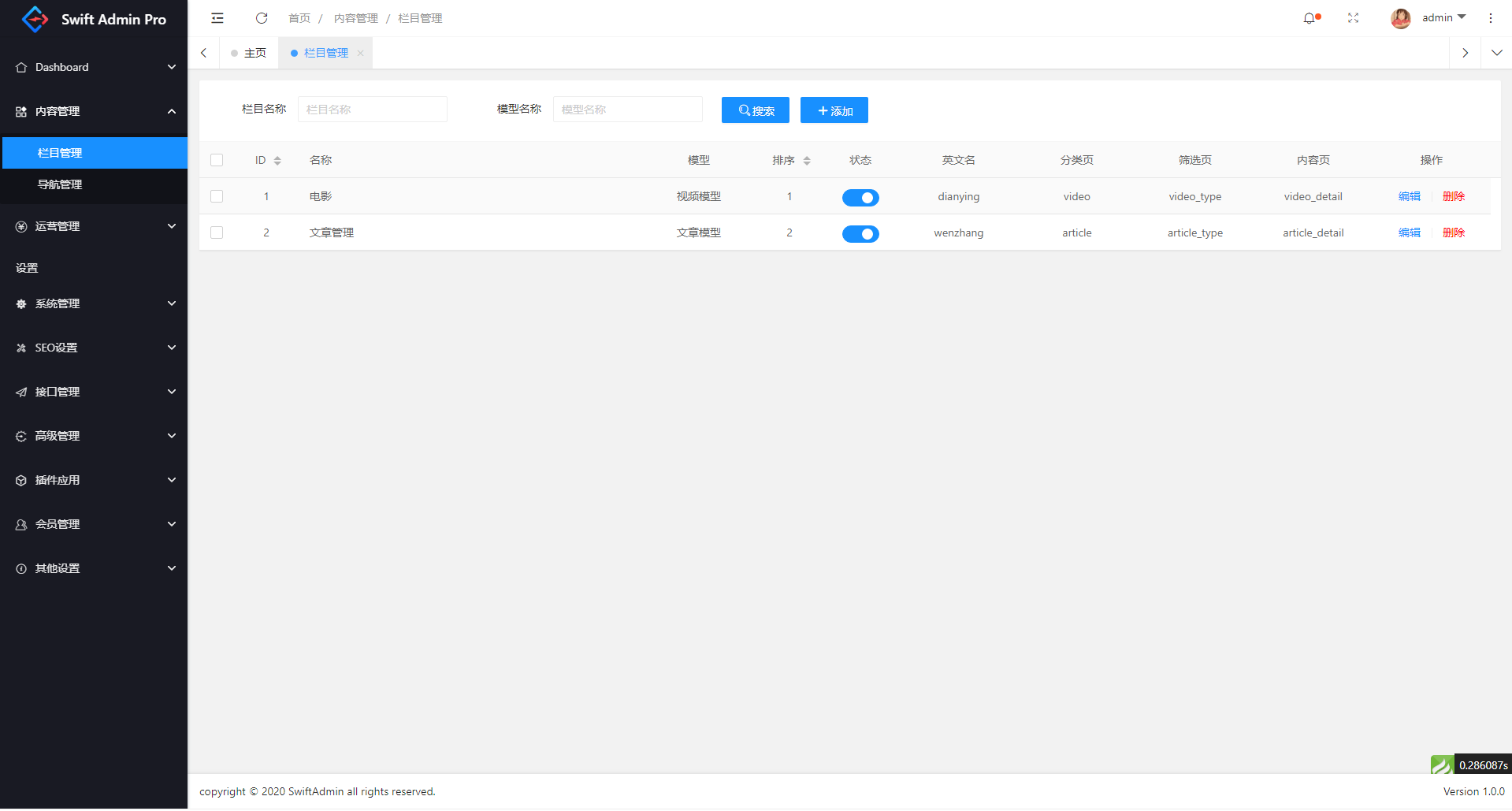Check the select-all checkbox in table header
Viewport: 1512px width, 811px height.
[217, 161]
